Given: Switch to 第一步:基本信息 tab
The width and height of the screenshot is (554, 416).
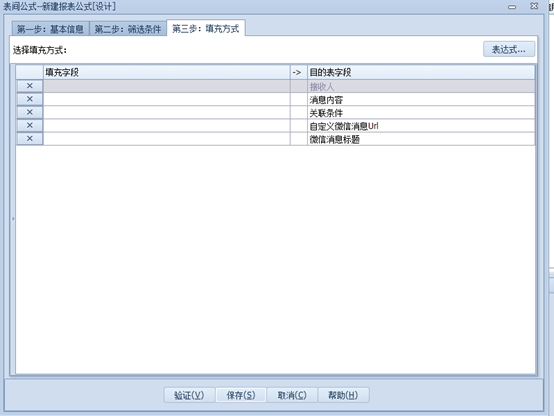Looking at the screenshot, I should 50,29.
